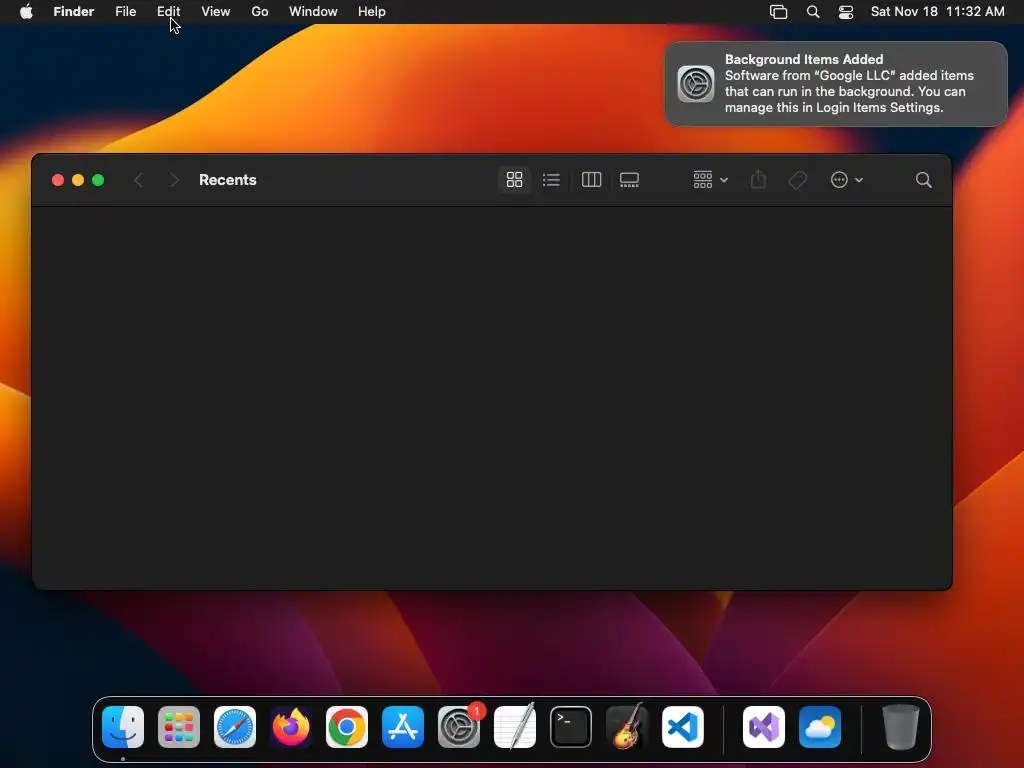Switch Finder to gallery view
The image size is (1024, 768).
click(629, 180)
